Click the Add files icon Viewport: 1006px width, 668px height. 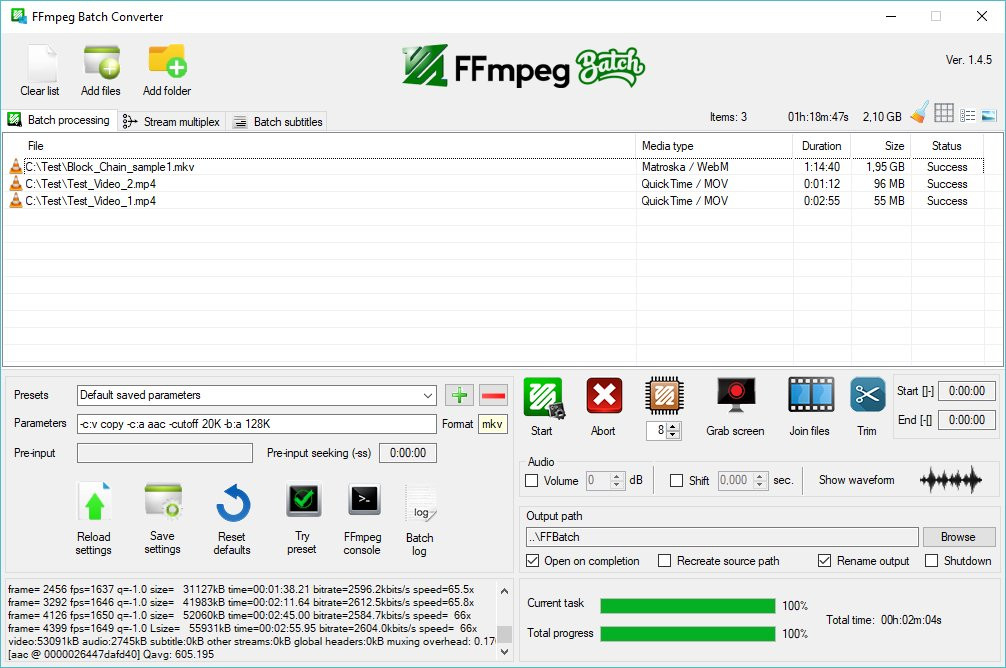pyautogui.click(x=101, y=62)
